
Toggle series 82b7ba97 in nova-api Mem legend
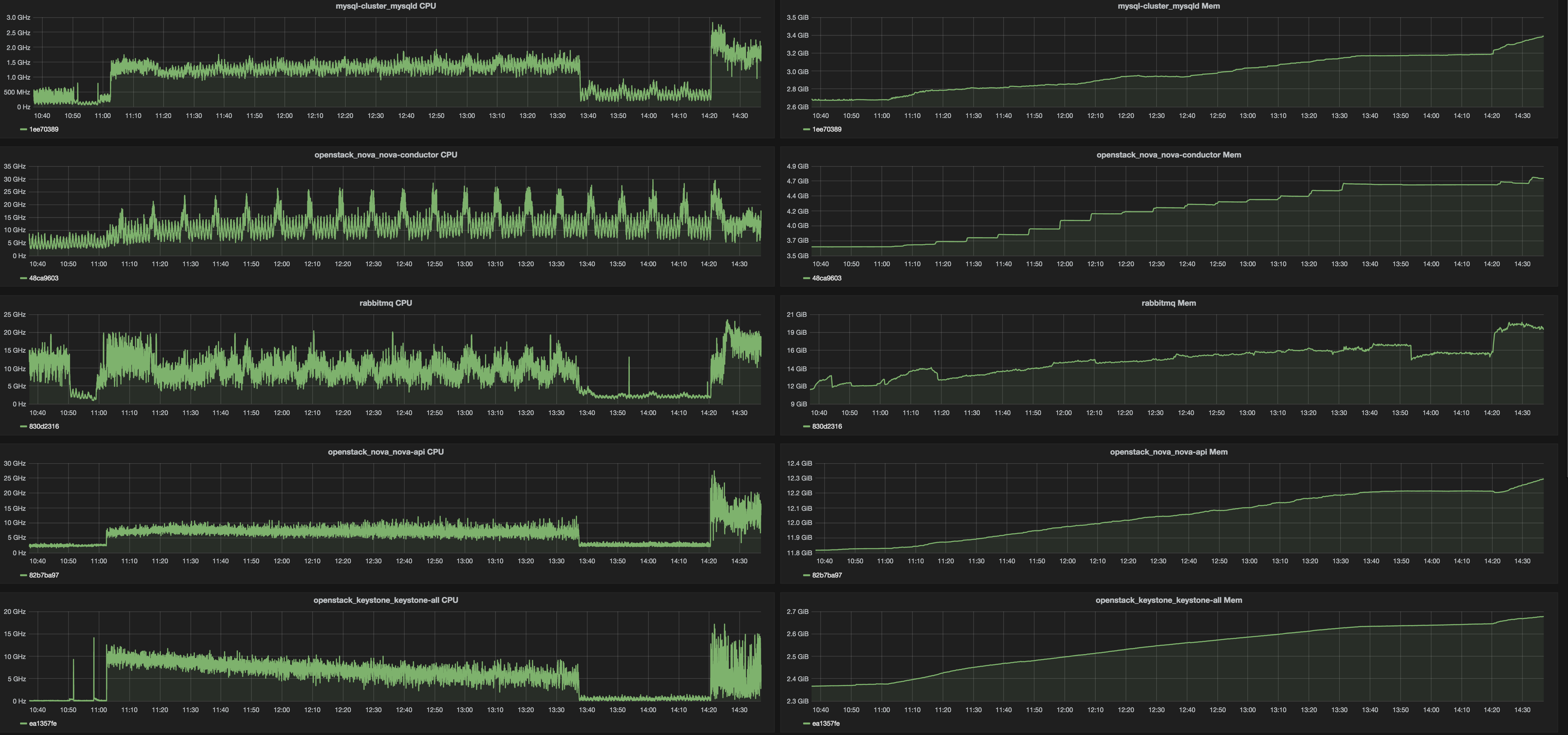point(827,575)
